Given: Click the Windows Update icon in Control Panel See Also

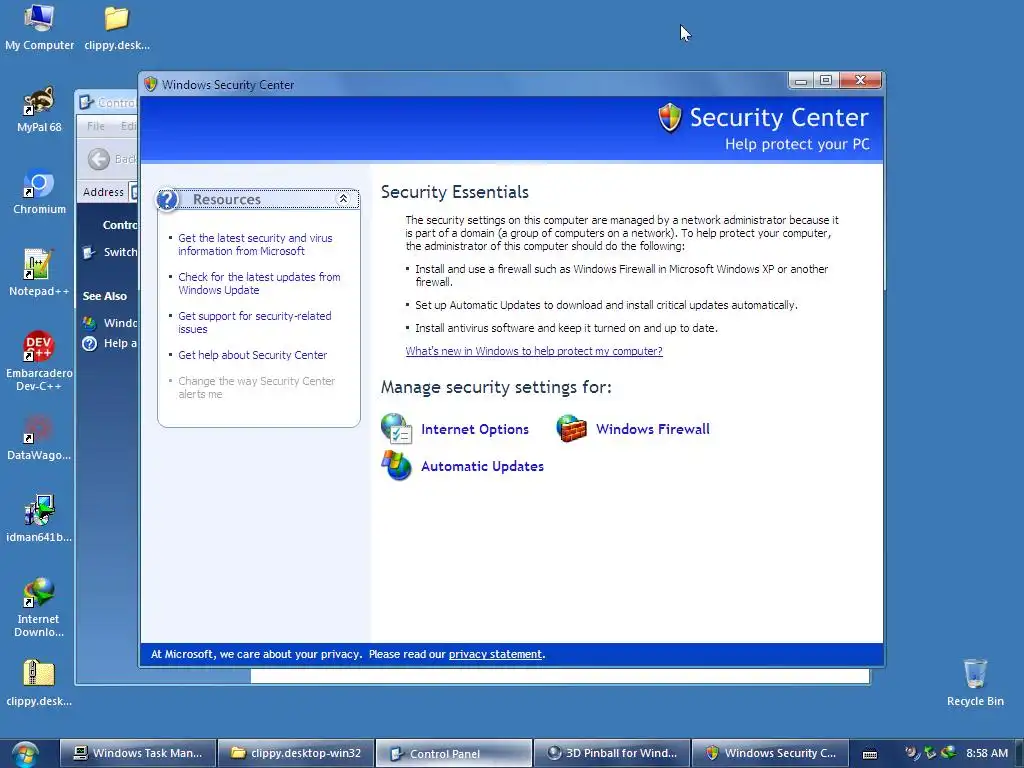Looking at the screenshot, I should point(89,323).
